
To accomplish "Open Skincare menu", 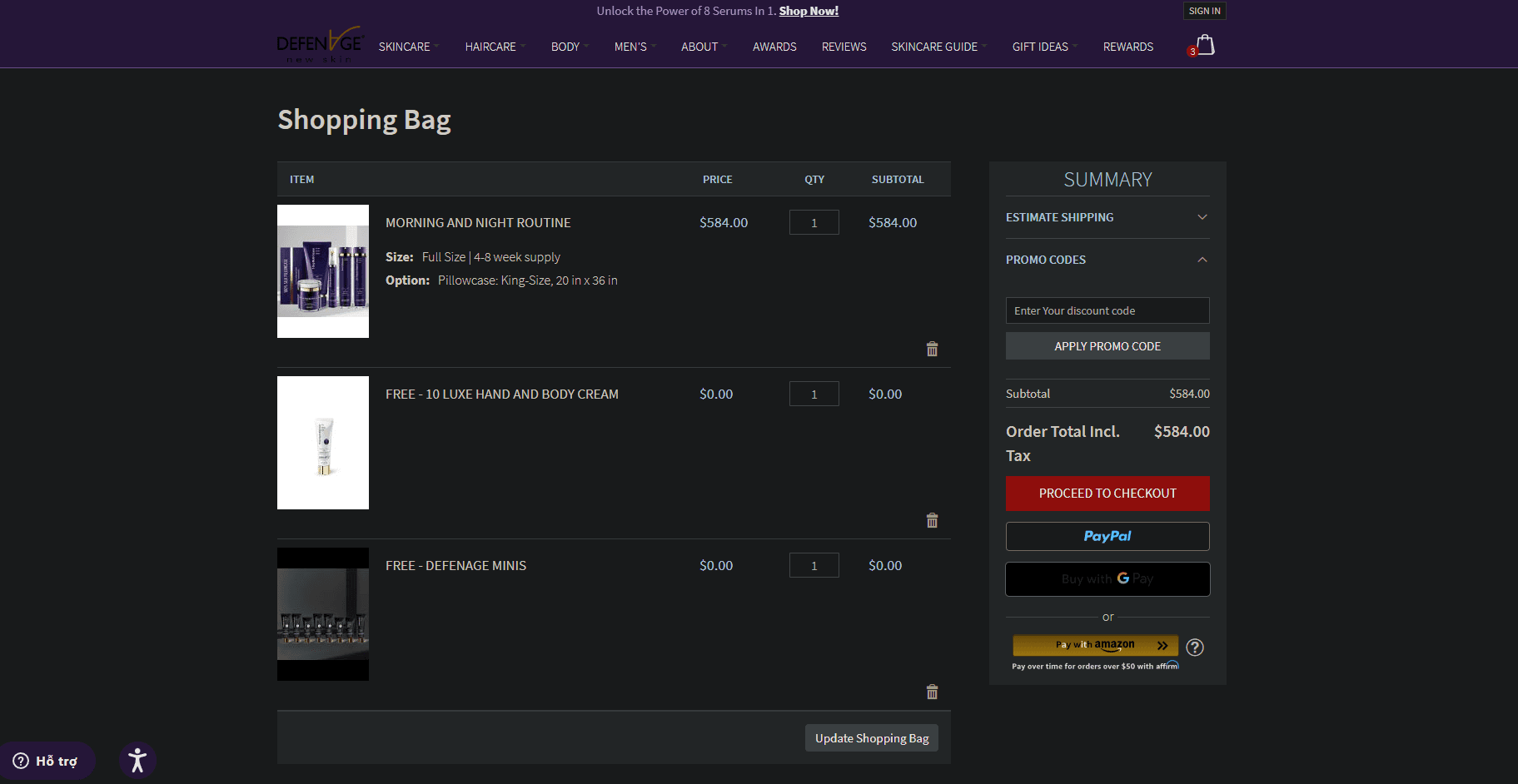I will (x=408, y=47).
